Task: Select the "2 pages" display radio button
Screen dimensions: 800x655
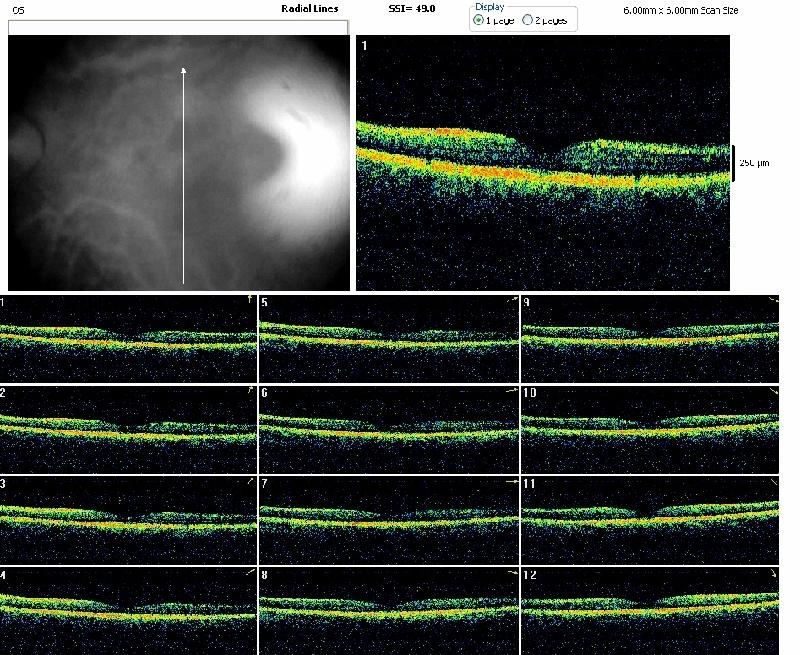Action: [x=528, y=20]
